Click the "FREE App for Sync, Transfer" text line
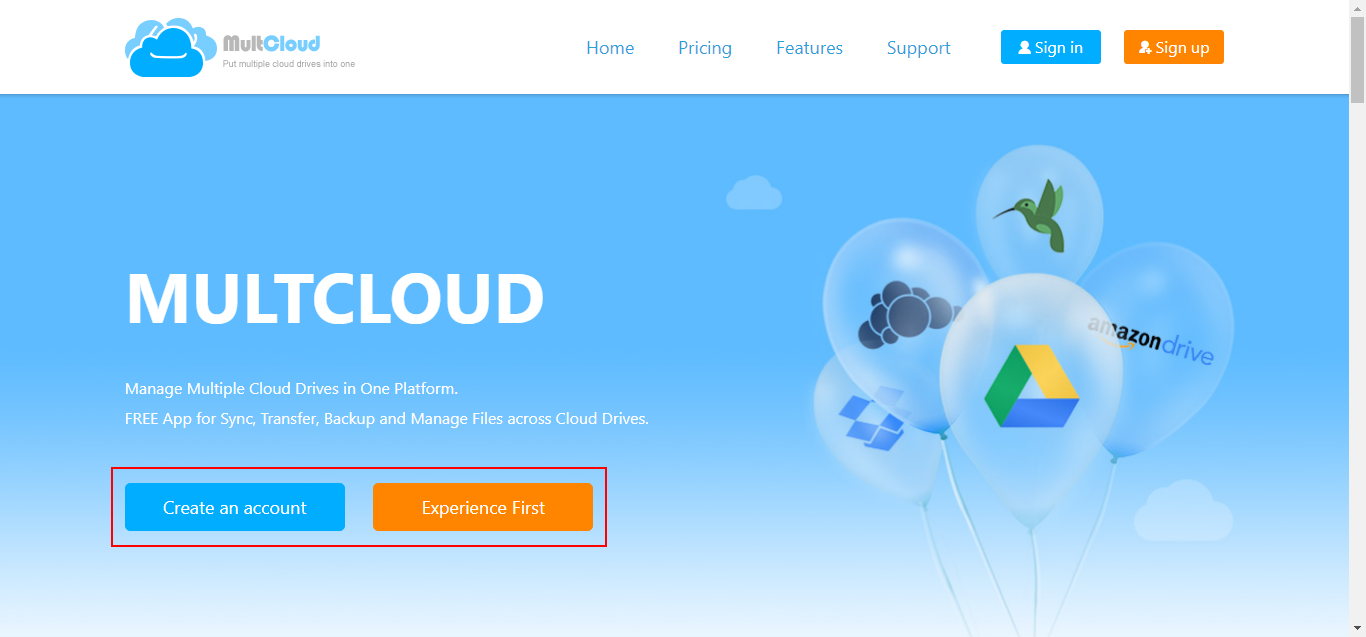The image size is (1366, 637). [387, 418]
